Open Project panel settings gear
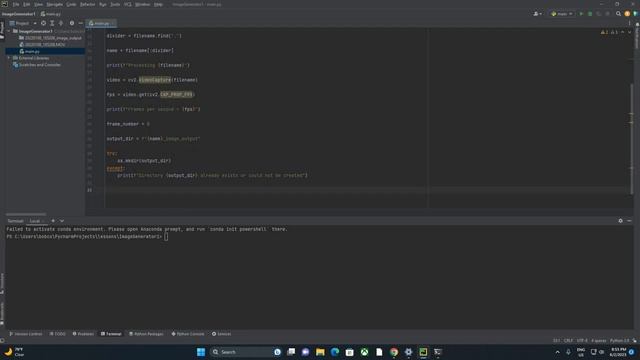The width and height of the screenshot is (640, 360). (x=72, y=23)
